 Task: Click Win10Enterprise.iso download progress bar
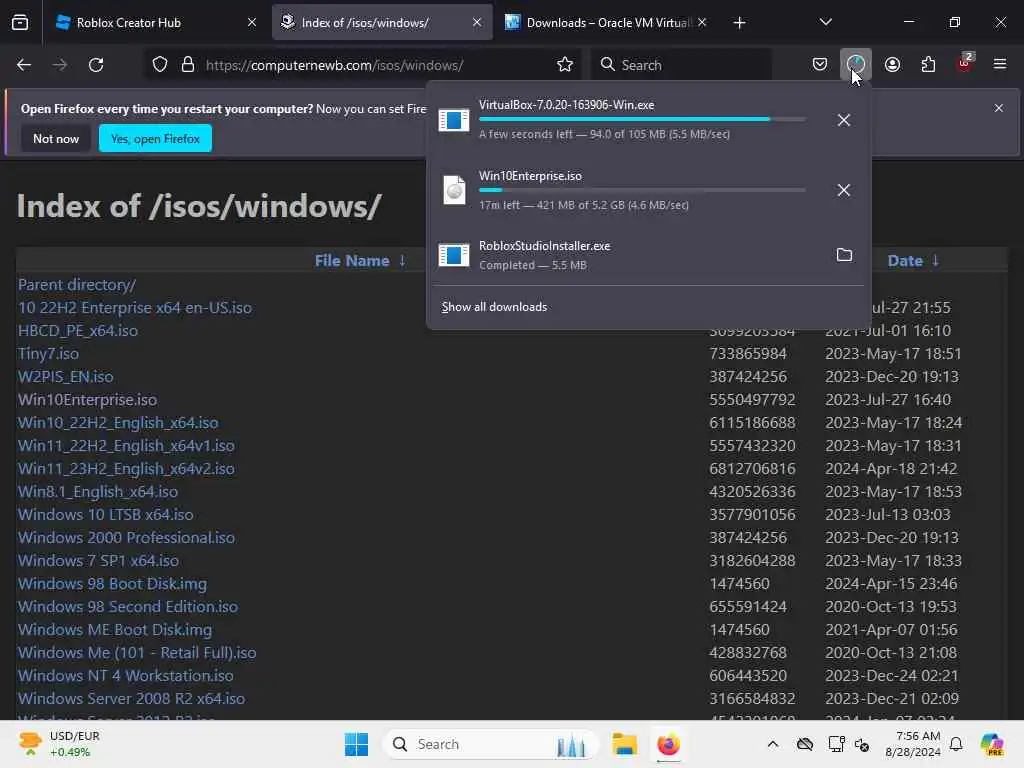[642, 190]
